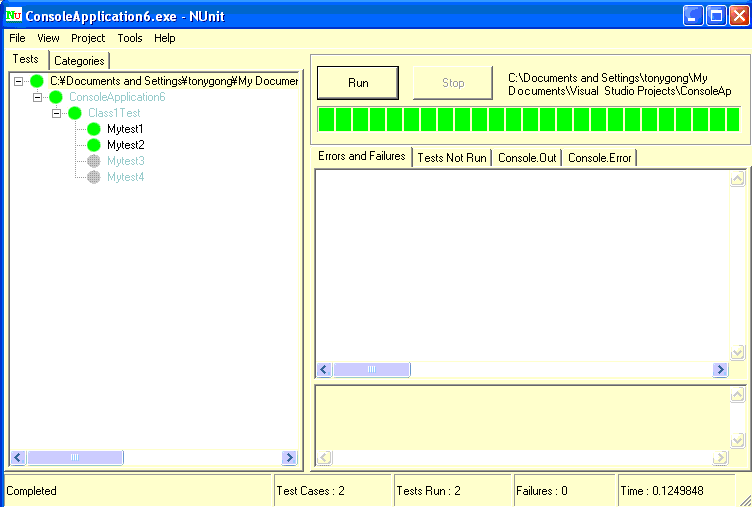The width and height of the screenshot is (752, 507).
Task: Select the Errors and Failures tab
Action: 362,156
